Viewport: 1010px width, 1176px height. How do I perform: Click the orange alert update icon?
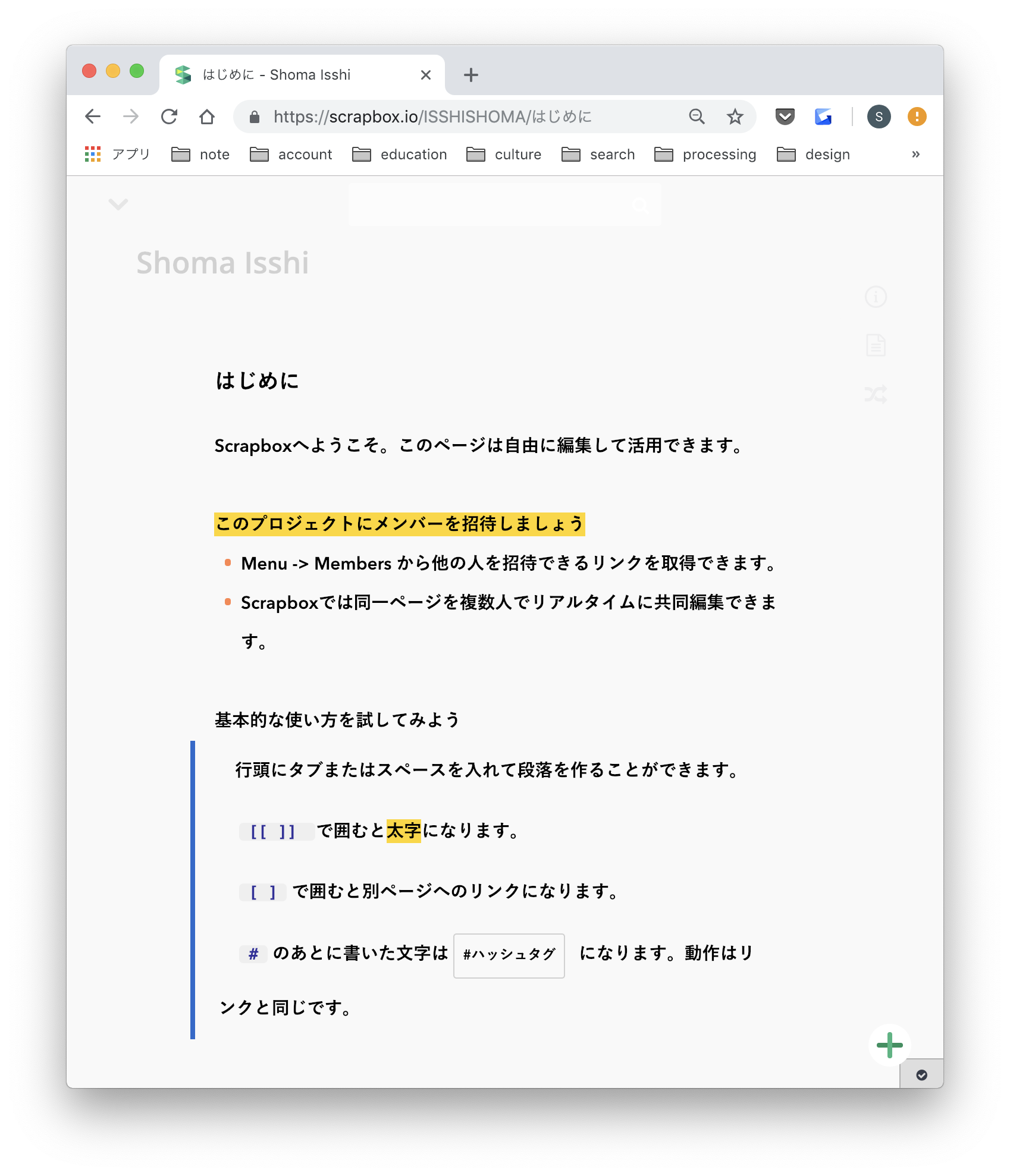[917, 117]
